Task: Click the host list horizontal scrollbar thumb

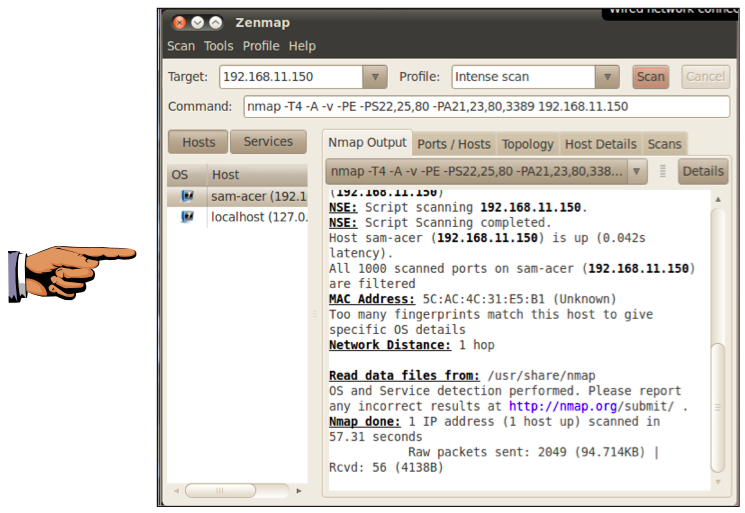Action: tap(220, 491)
